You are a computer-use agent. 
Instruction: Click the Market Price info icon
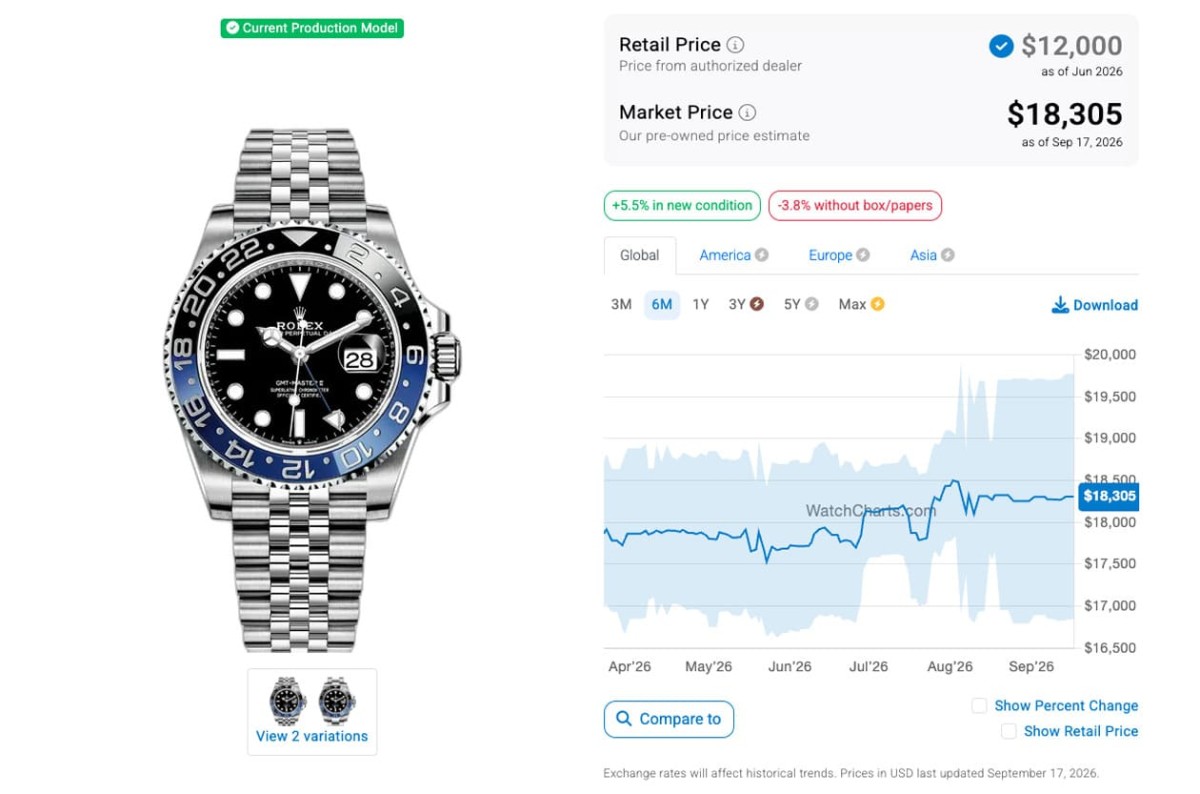coord(747,113)
